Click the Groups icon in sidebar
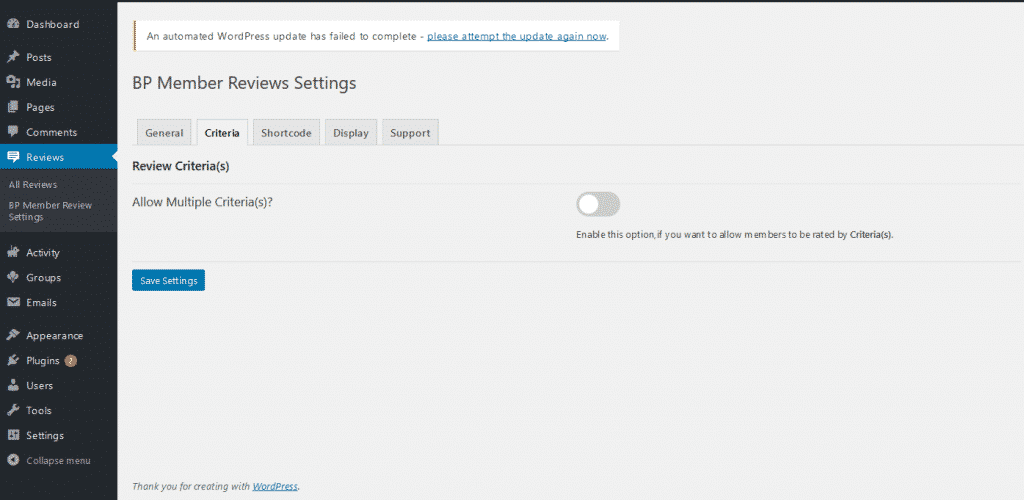 coord(12,277)
